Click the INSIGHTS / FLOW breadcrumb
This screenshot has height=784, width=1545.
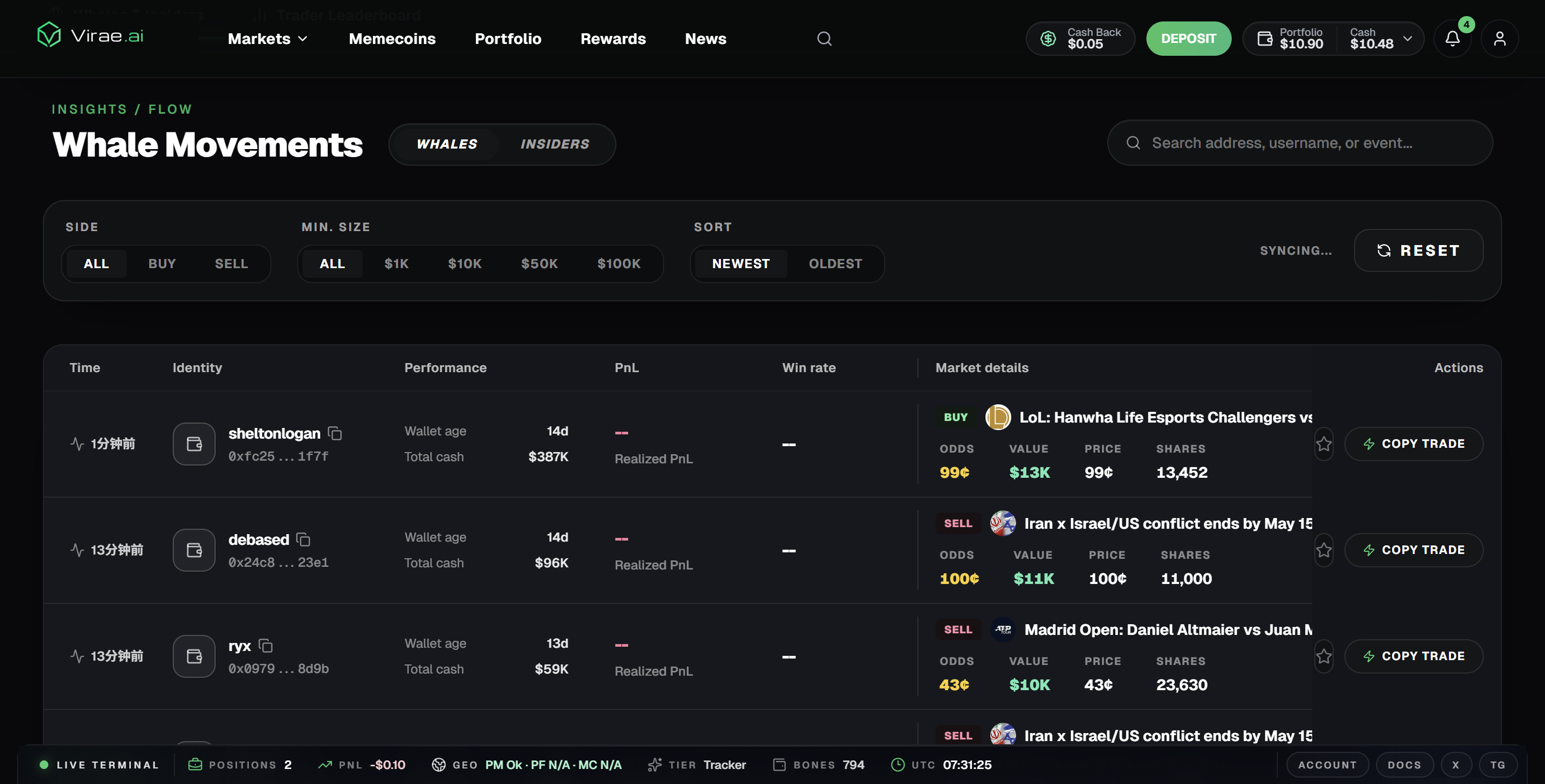click(x=122, y=109)
